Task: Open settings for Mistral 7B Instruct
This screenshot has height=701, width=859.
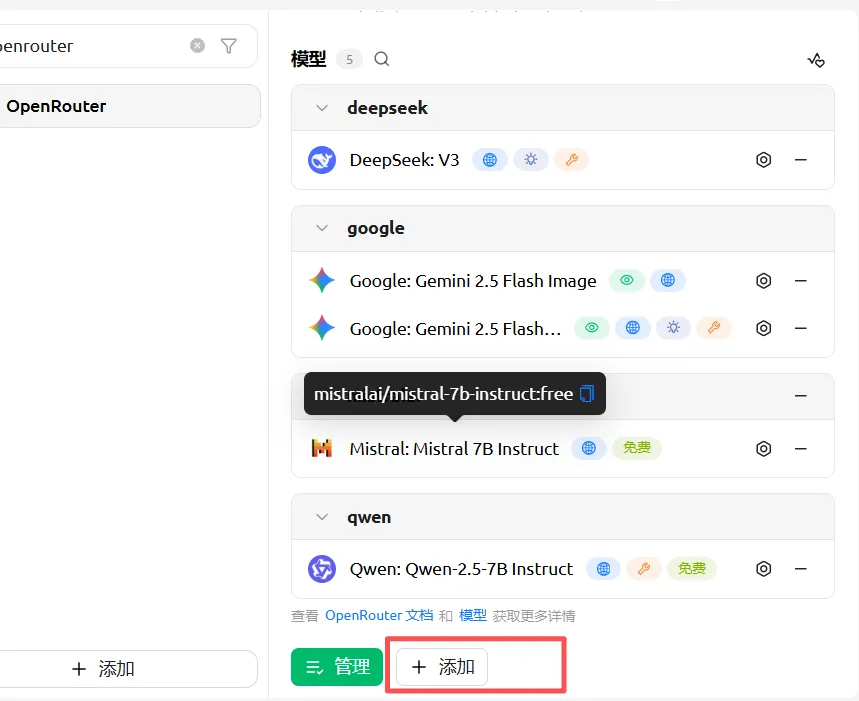Action: tap(764, 449)
